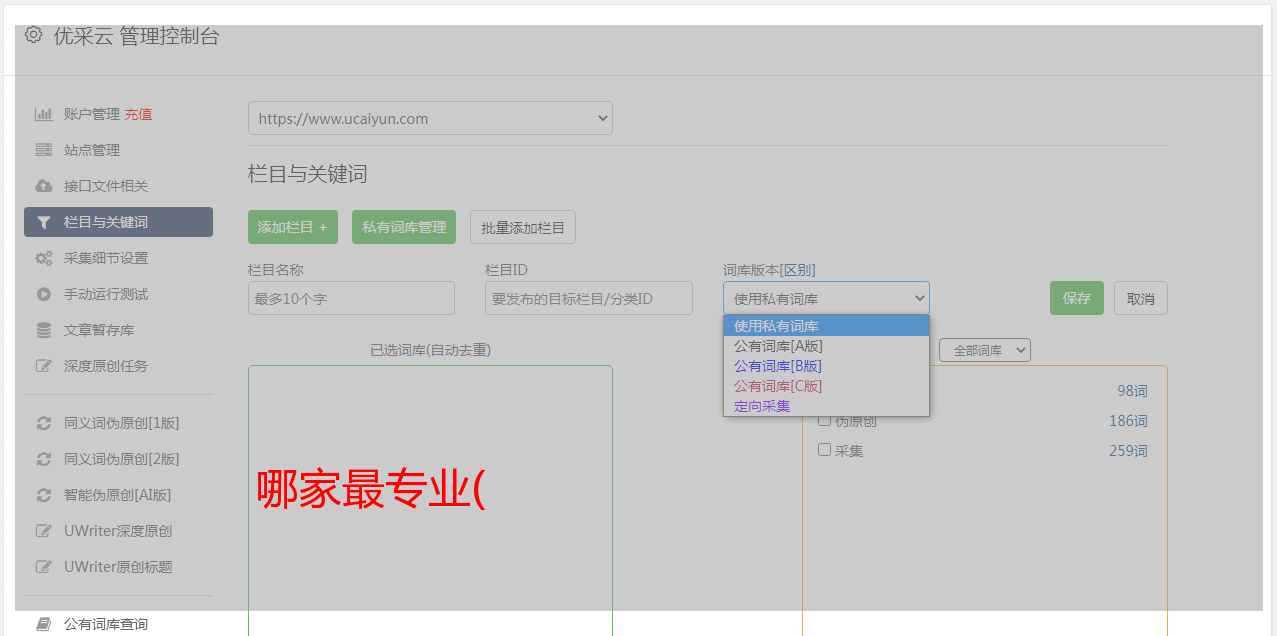The width and height of the screenshot is (1277, 636).
Task: Choose 公有词库[C版] from the dropdown list
Action: 826,386
